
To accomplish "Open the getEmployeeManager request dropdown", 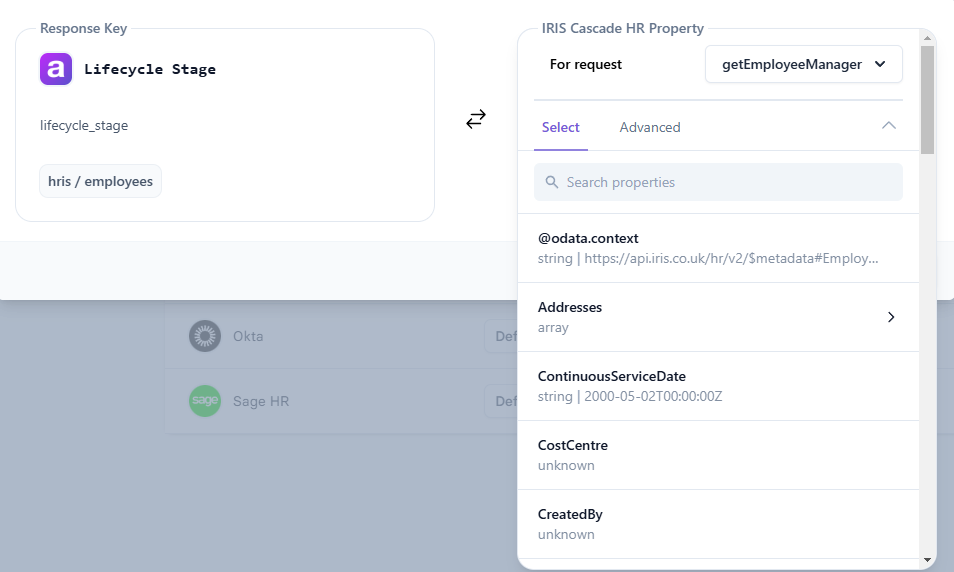I will click(x=804, y=64).
